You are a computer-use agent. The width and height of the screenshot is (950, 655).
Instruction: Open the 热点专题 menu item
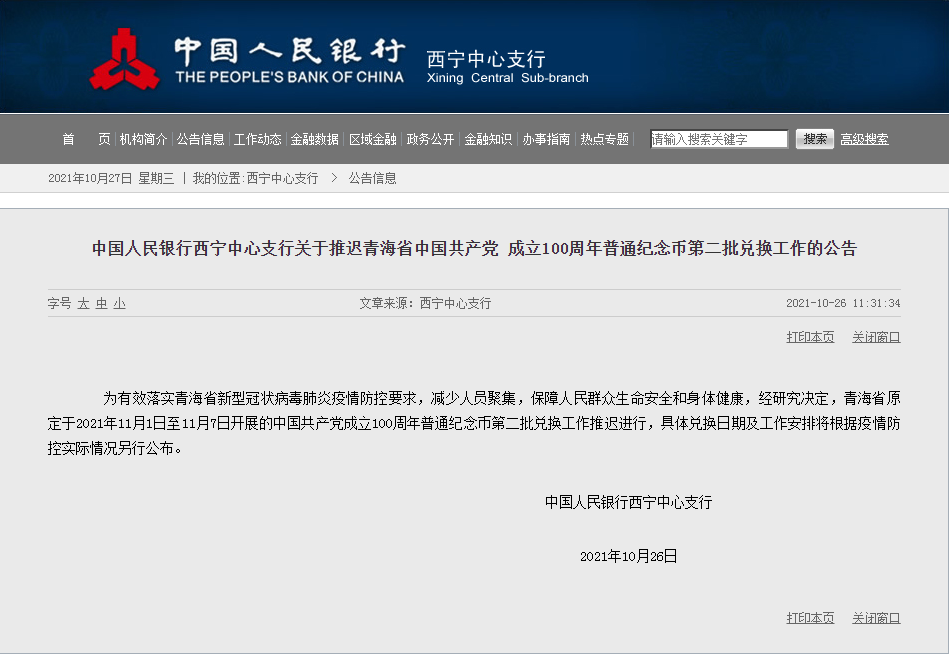pos(605,139)
